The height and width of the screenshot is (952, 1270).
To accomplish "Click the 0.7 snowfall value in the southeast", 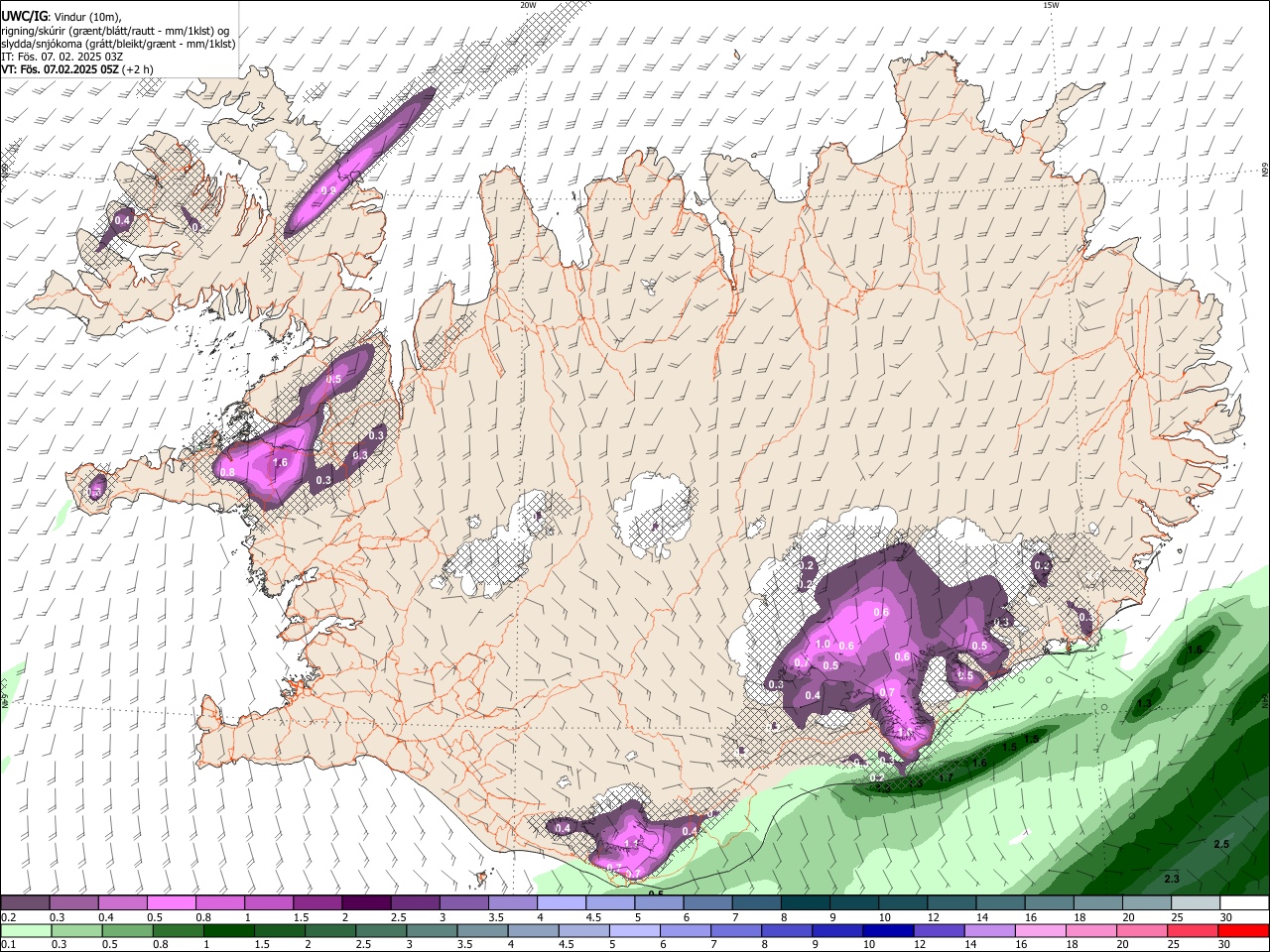I will click(x=887, y=692).
